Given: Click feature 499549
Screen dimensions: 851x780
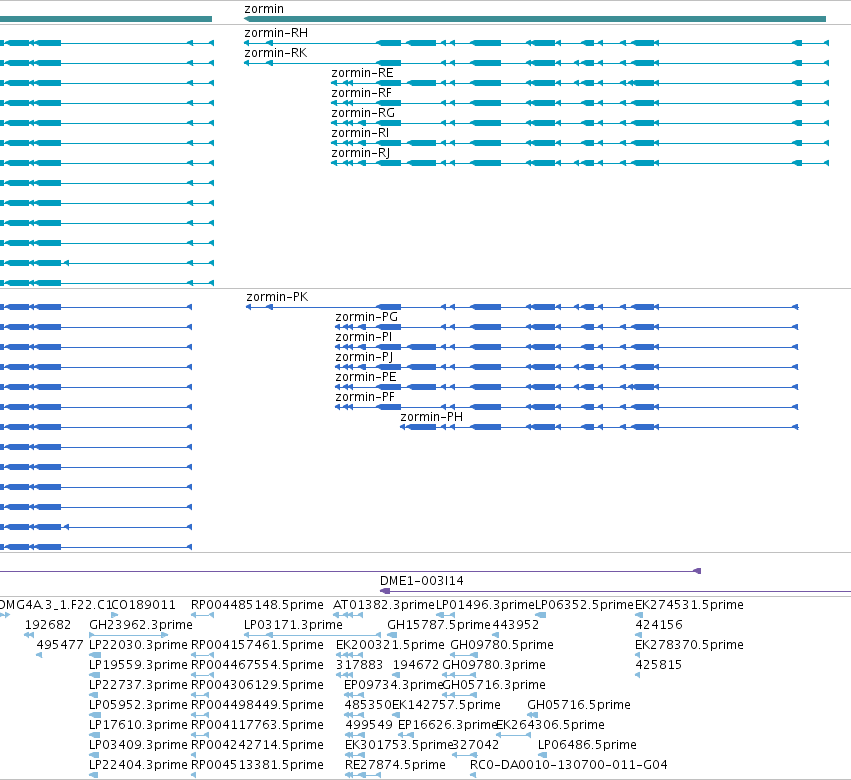Looking at the screenshot, I should click(369, 726).
